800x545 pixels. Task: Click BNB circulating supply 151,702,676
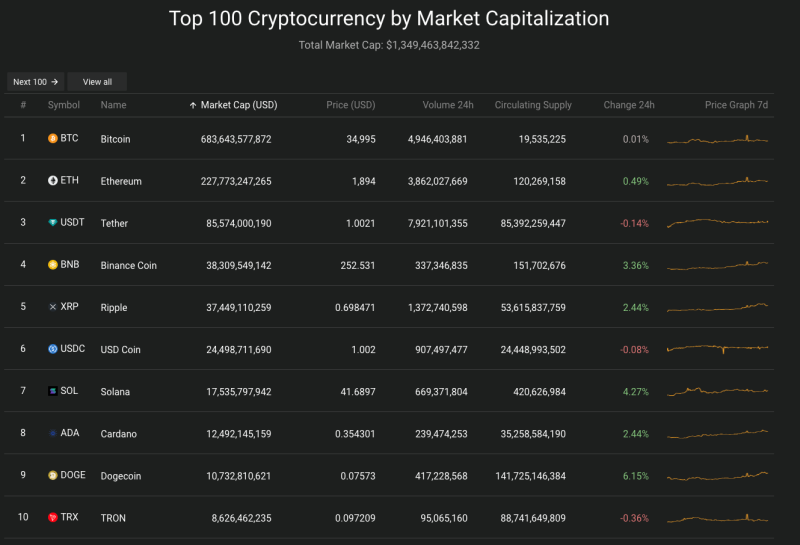point(539,265)
